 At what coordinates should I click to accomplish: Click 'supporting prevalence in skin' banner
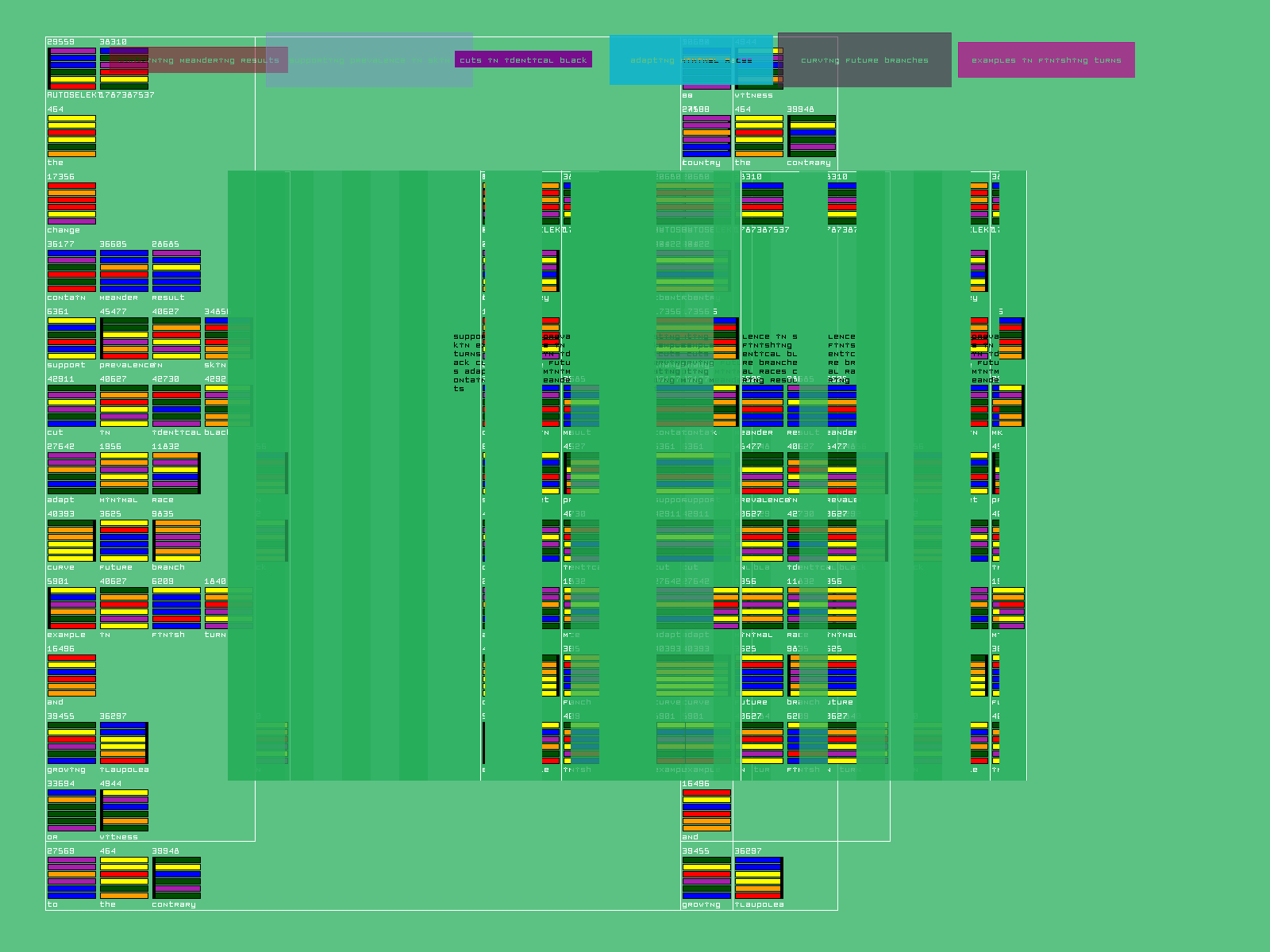pos(369,59)
